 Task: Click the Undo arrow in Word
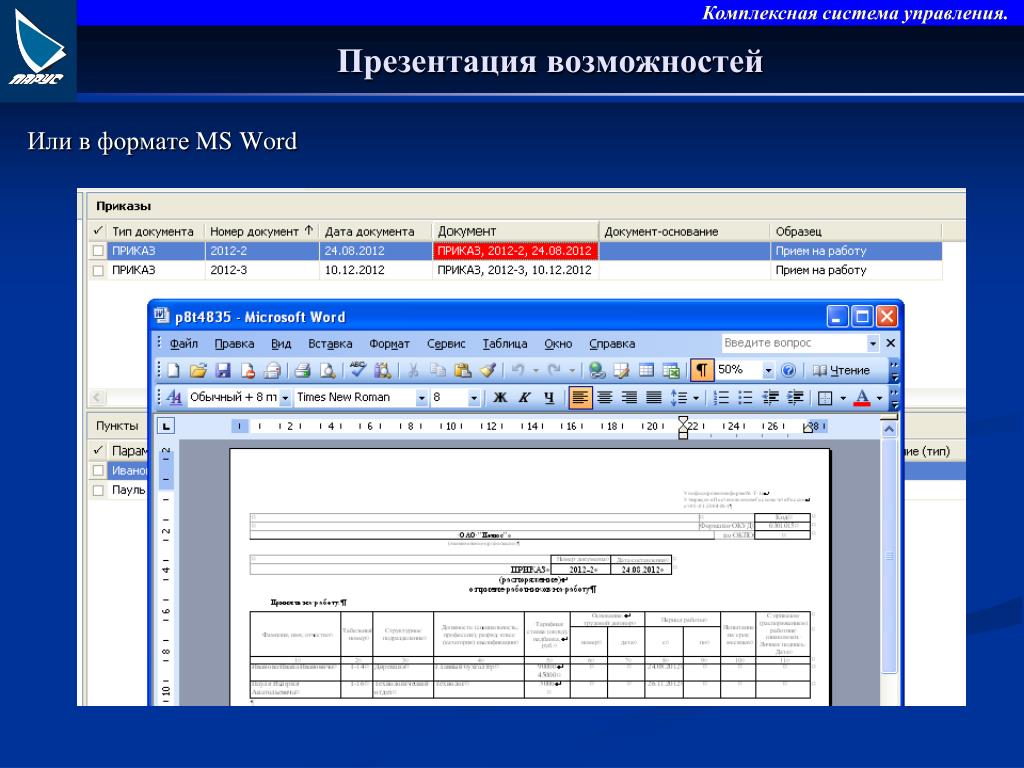518,370
